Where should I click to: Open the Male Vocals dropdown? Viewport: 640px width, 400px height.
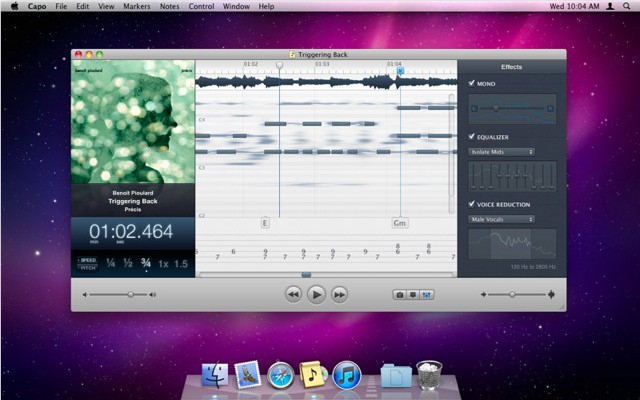[502, 219]
